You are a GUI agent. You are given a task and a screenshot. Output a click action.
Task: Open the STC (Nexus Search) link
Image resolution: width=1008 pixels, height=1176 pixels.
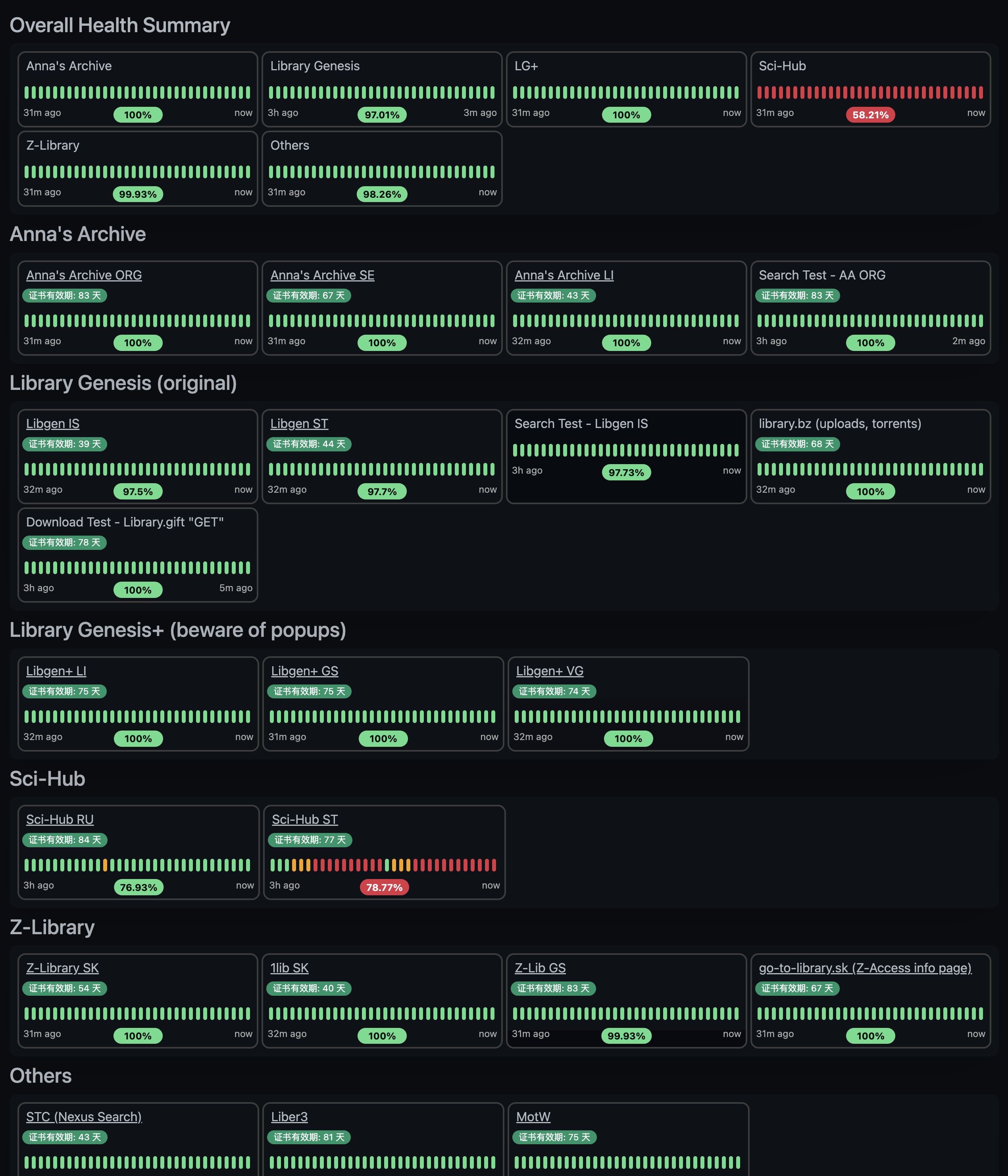point(84,1117)
